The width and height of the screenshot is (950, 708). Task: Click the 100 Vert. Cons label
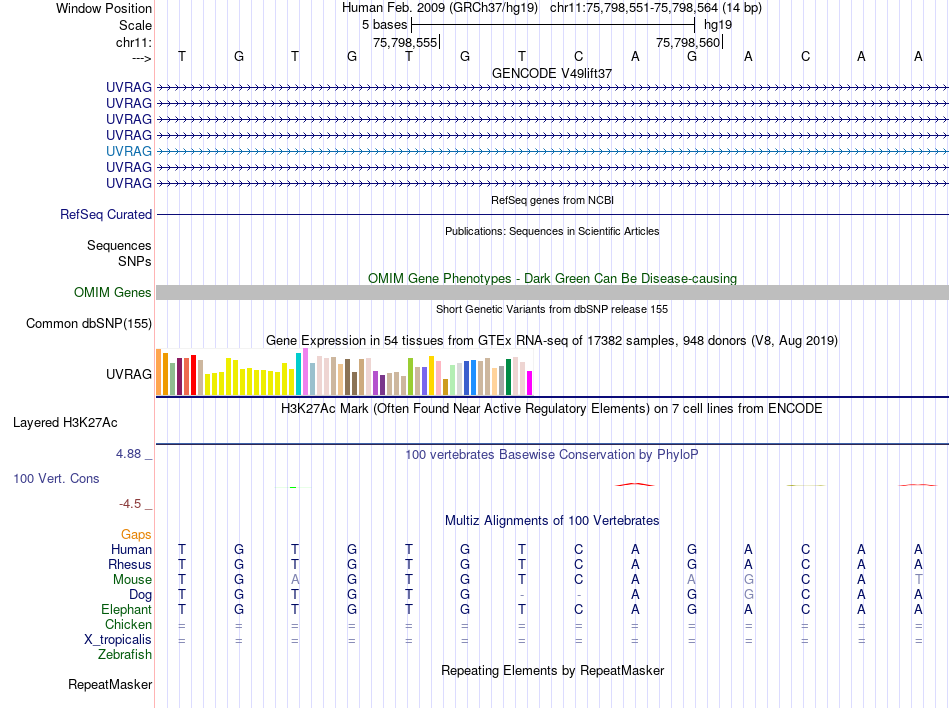(x=56, y=478)
